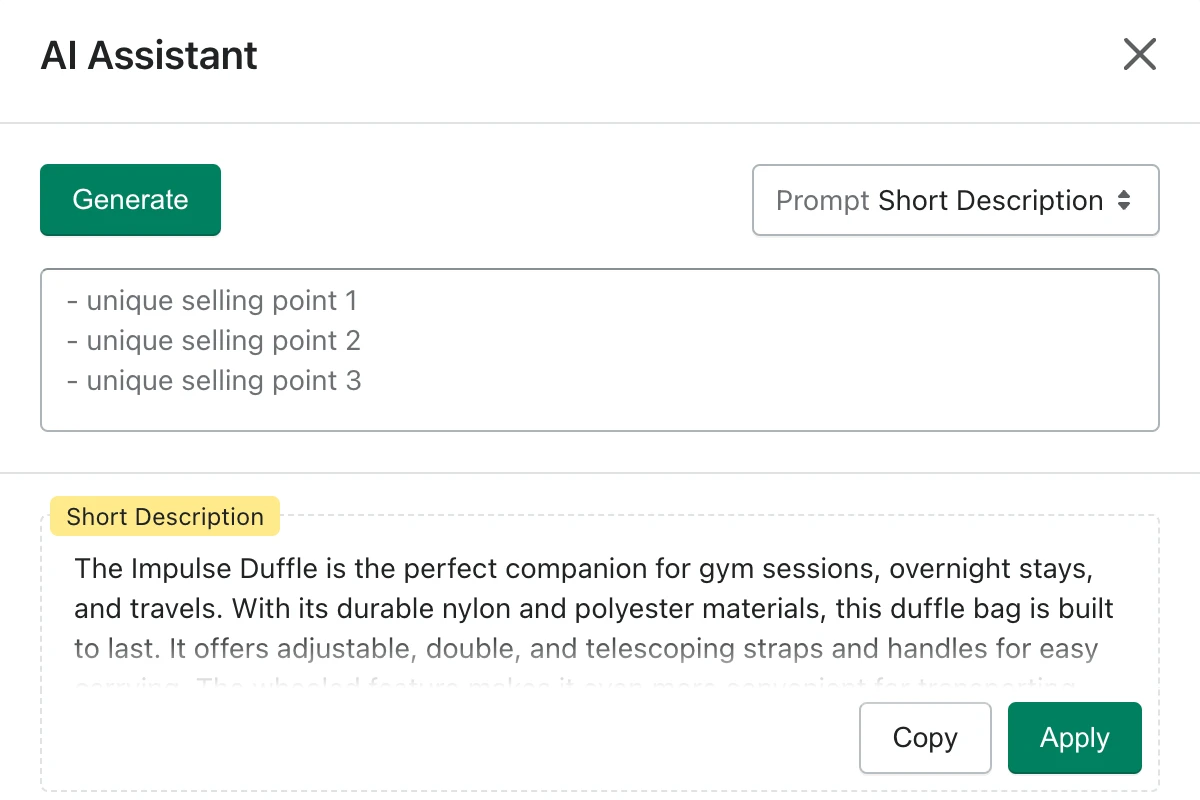Click the "unique selling point 3" placeholder line

click(214, 381)
